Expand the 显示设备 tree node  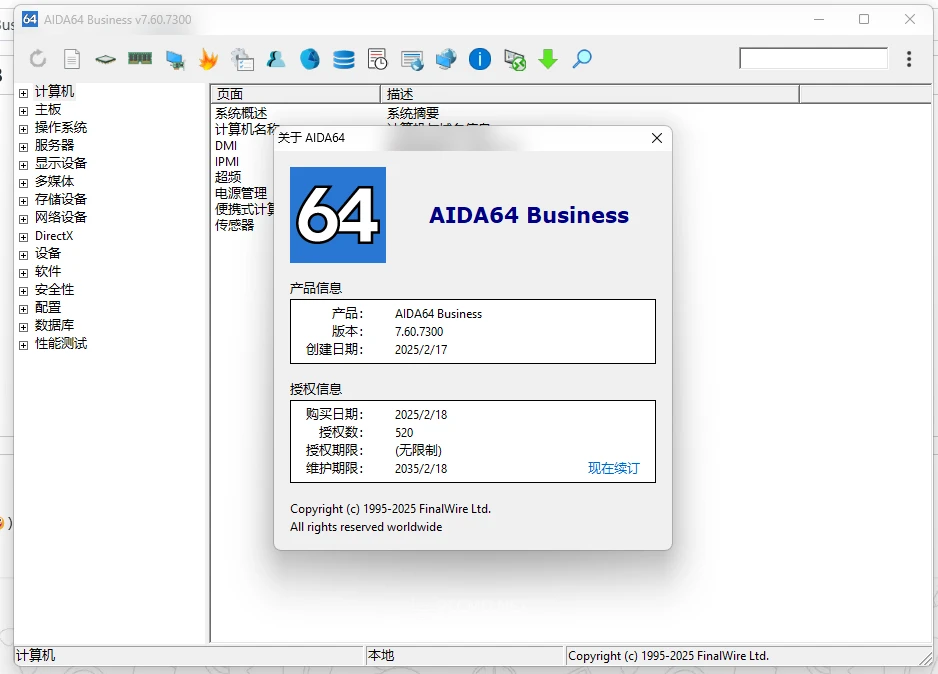click(x=23, y=165)
